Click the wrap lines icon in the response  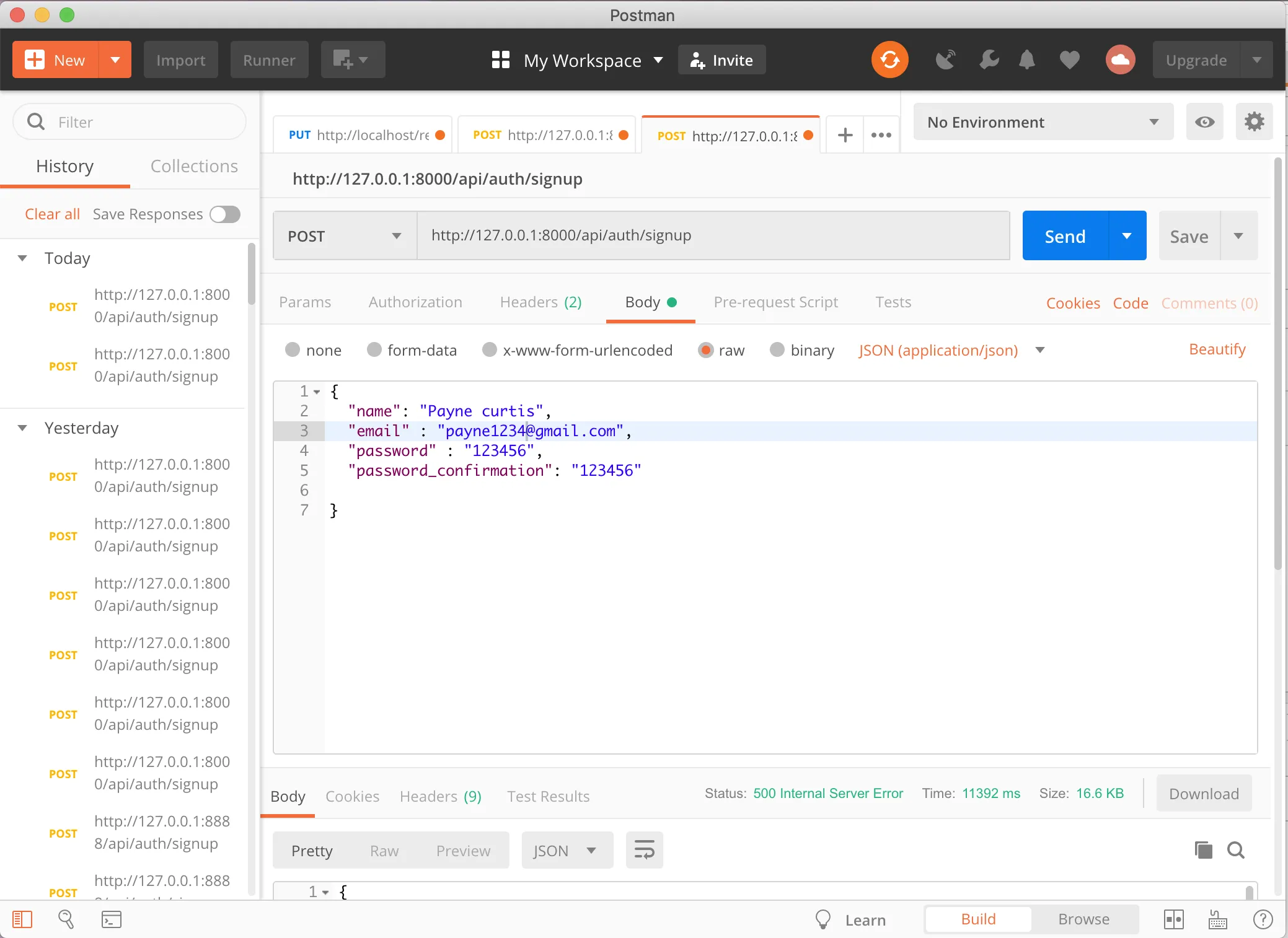tap(644, 850)
